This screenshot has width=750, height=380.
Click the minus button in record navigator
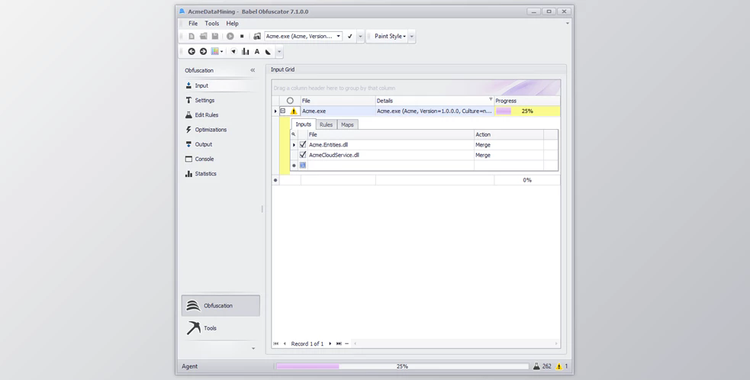(x=347, y=344)
